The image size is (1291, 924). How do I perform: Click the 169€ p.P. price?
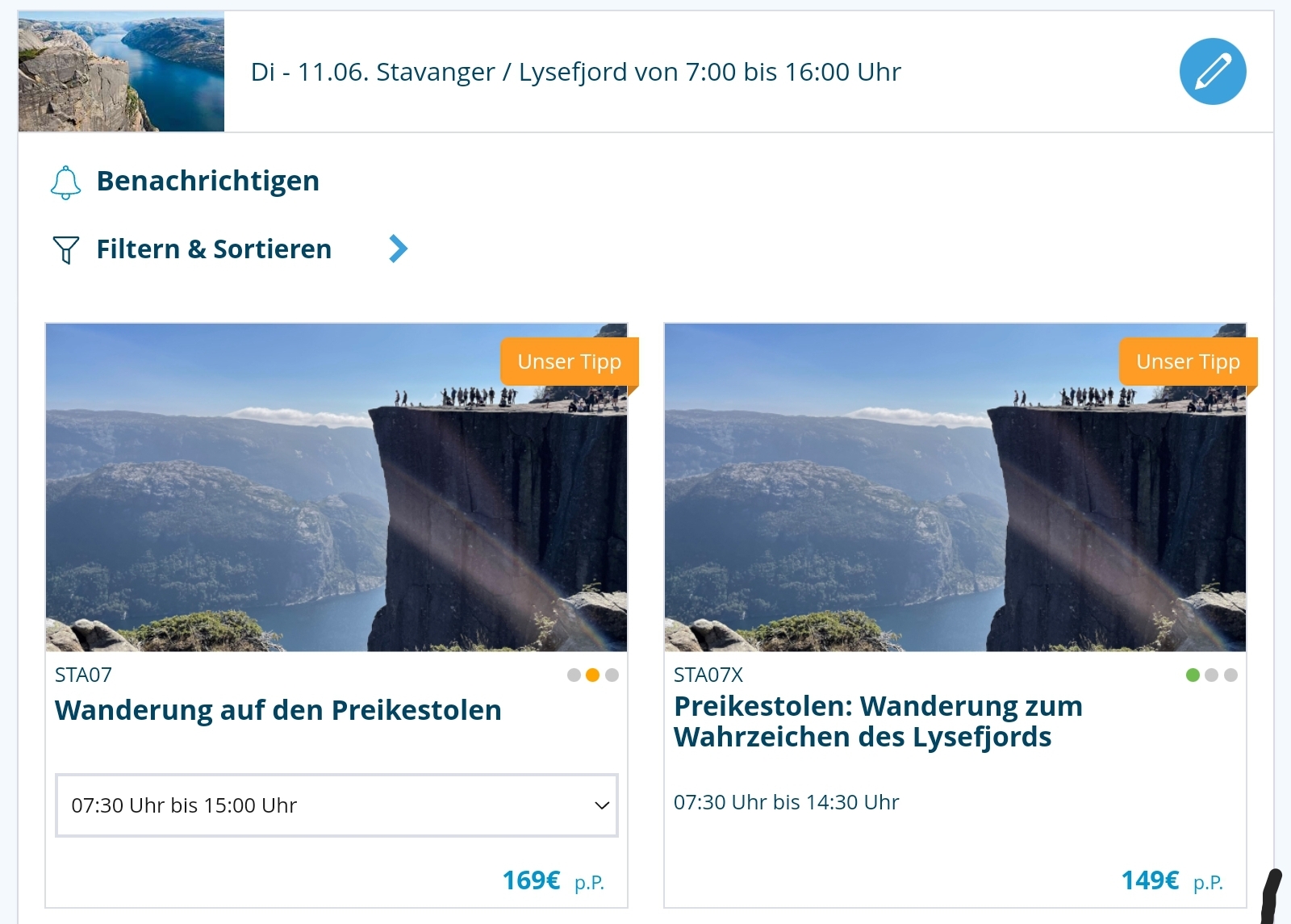pos(554,880)
